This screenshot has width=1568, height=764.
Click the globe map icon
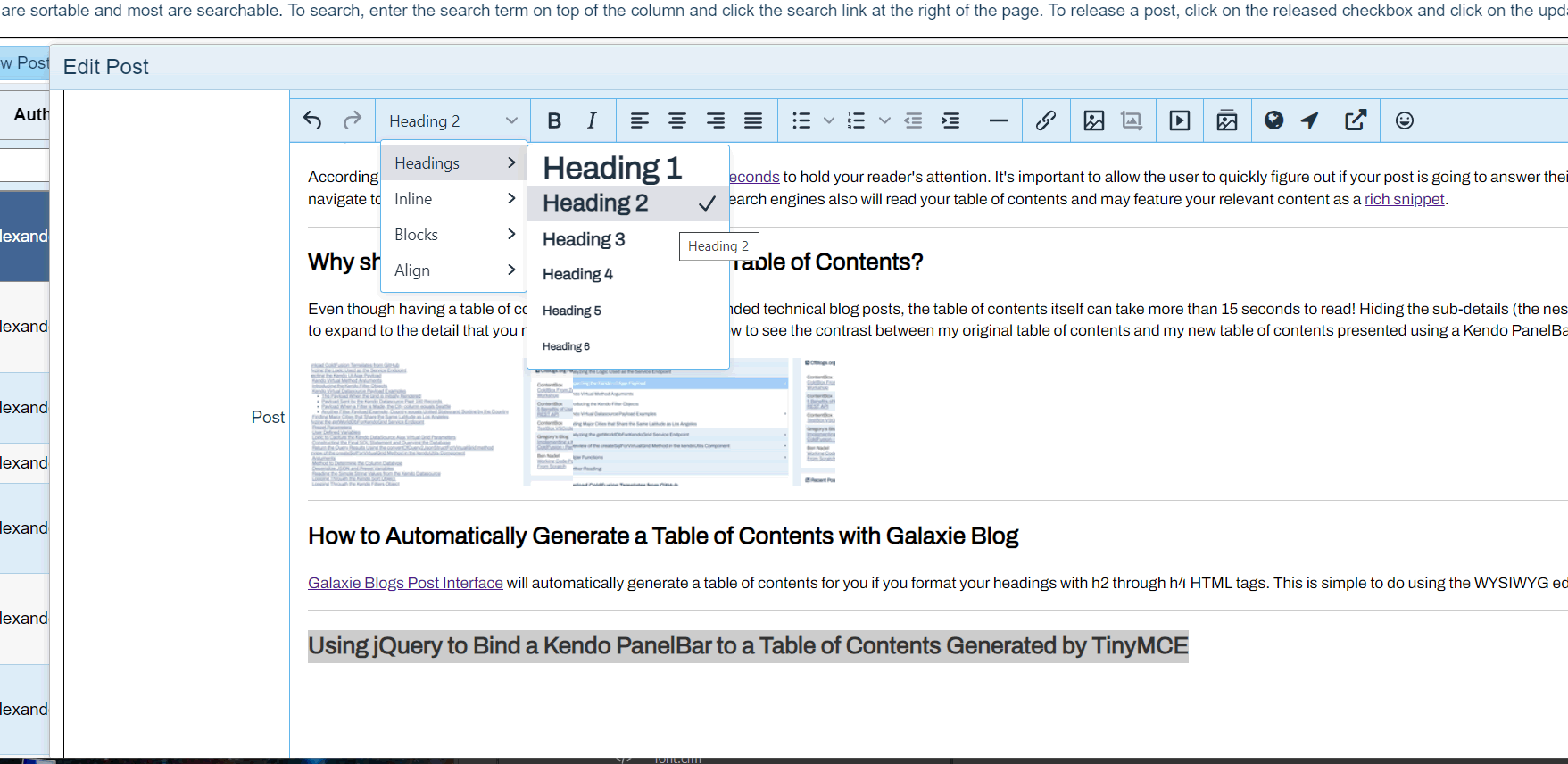point(1274,120)
